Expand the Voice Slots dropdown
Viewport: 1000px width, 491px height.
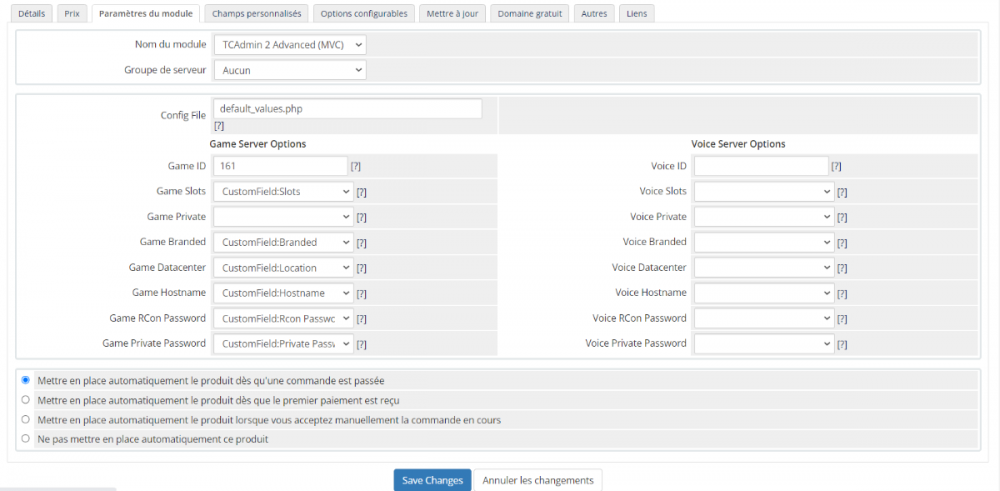(764, 192)
